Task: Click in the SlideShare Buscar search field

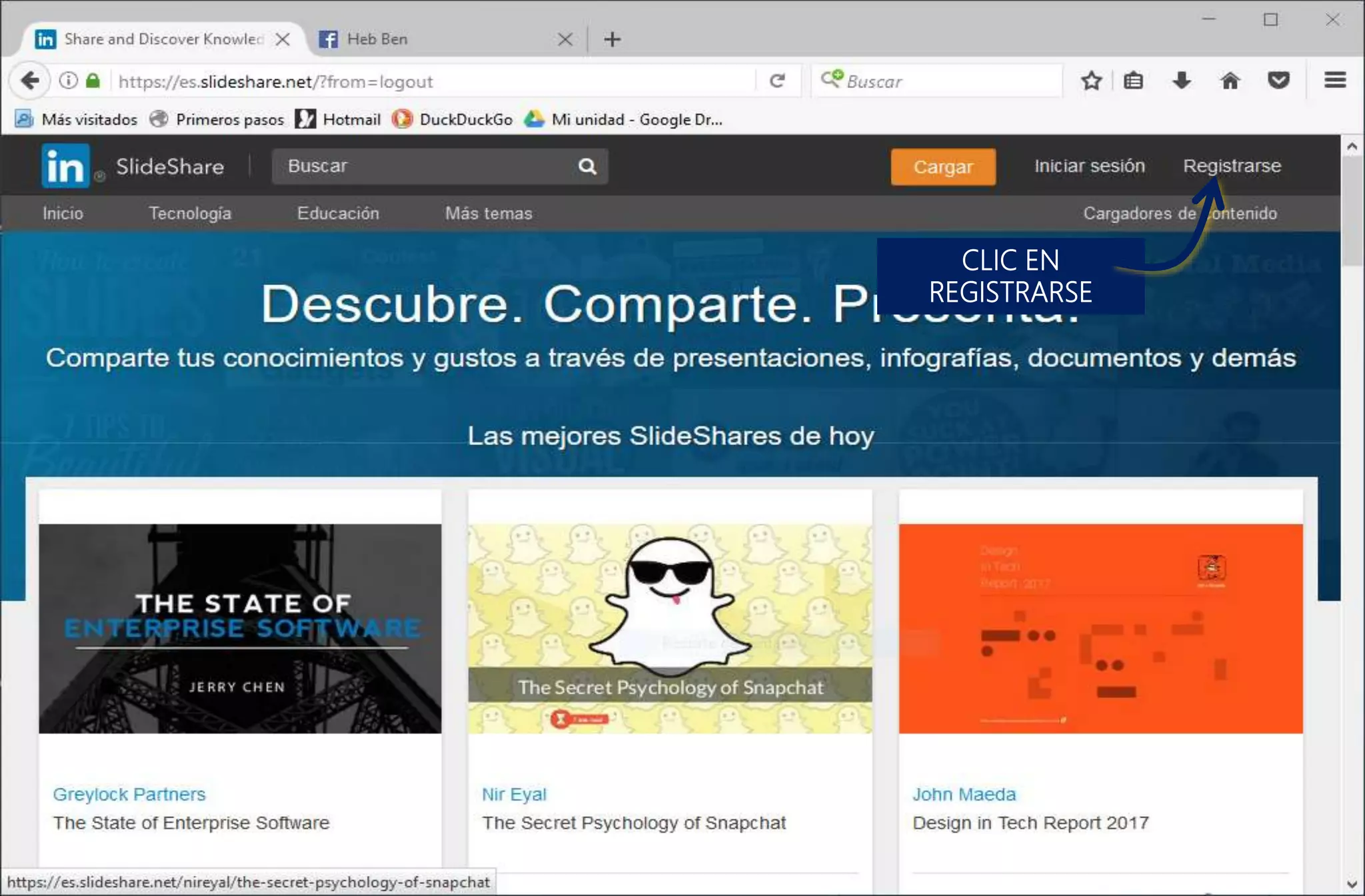Action: [x=427, y=166]
